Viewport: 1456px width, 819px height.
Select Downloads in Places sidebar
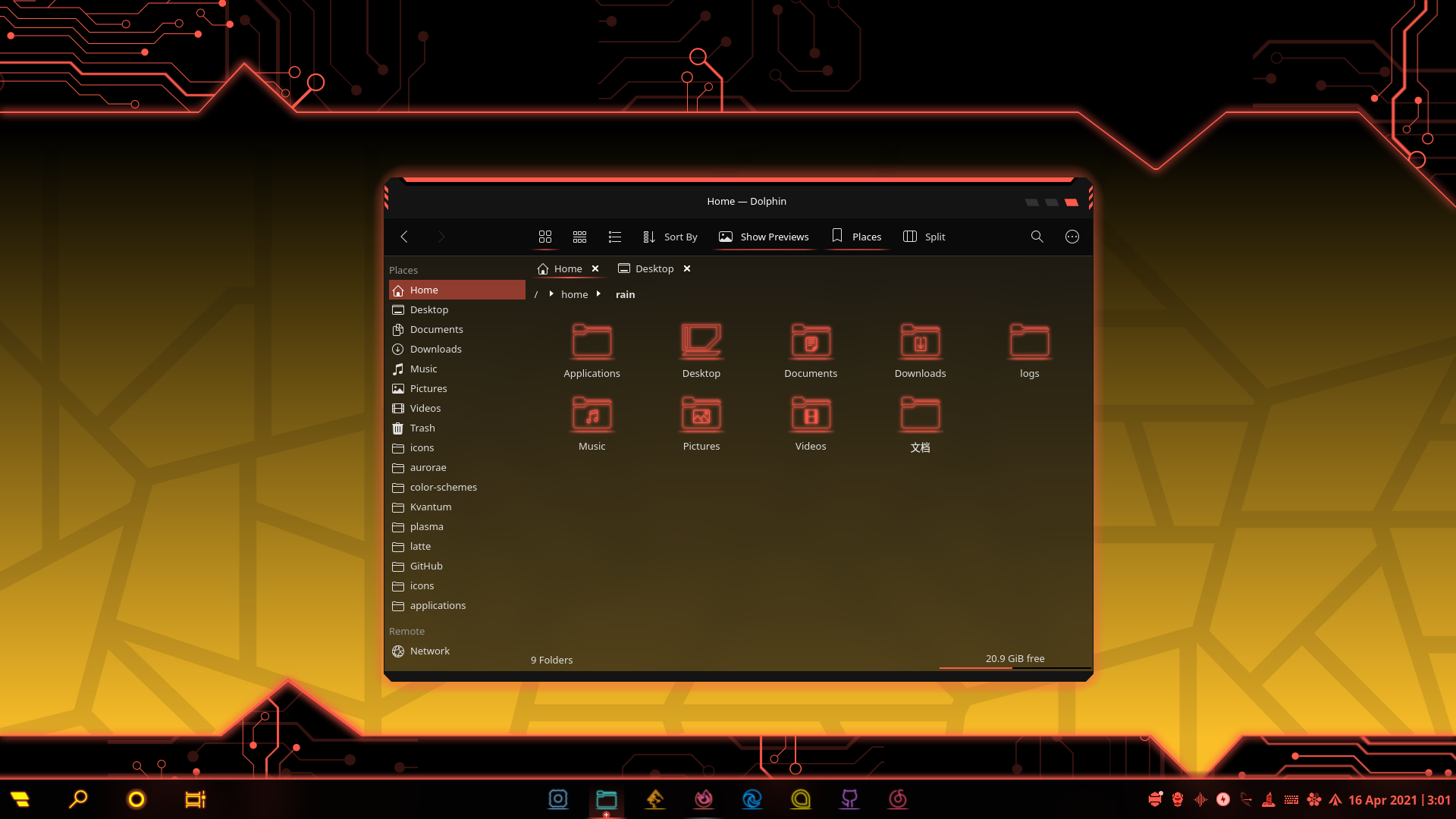point(457,349)
